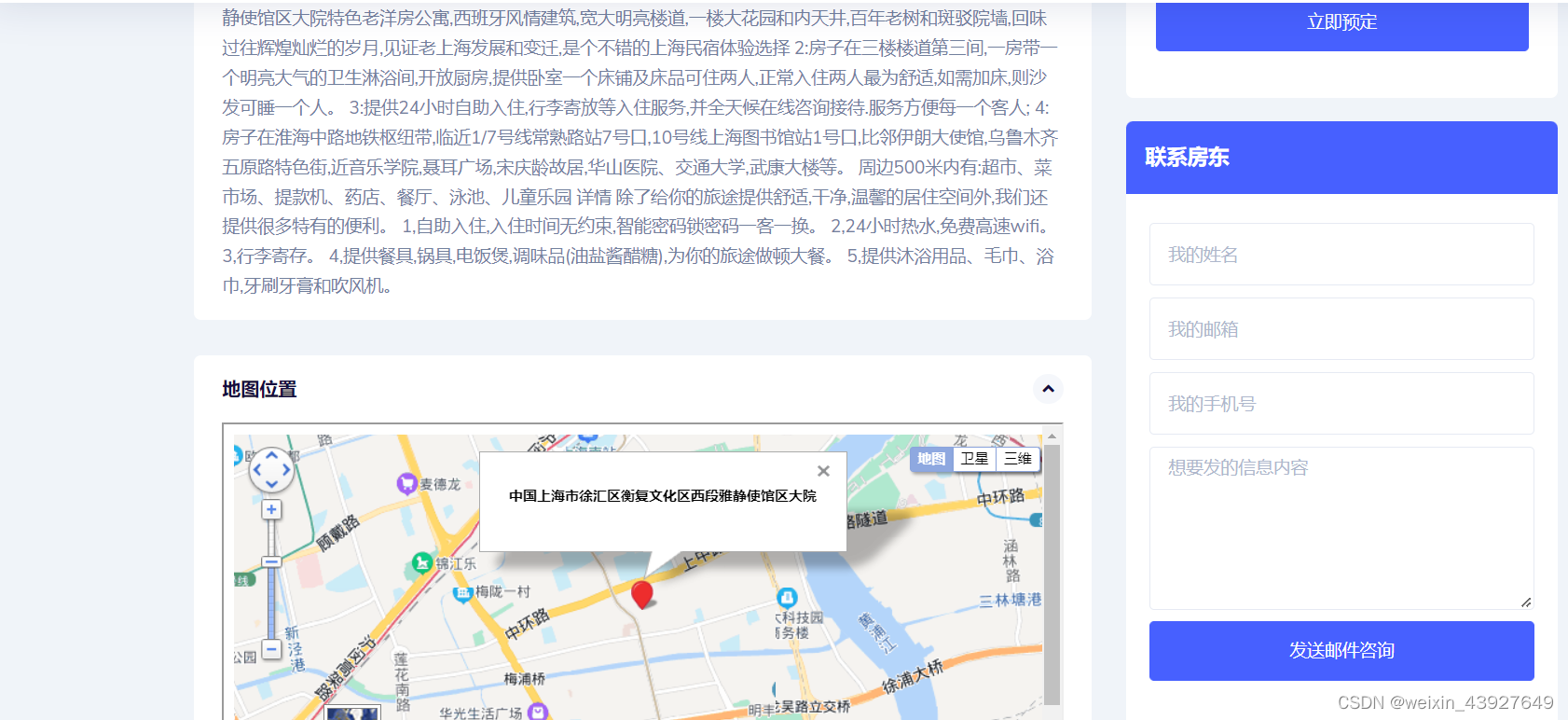Click the 地图位置 heading text
Viewport: 1568px width, 720px height.
click(259, 389)
